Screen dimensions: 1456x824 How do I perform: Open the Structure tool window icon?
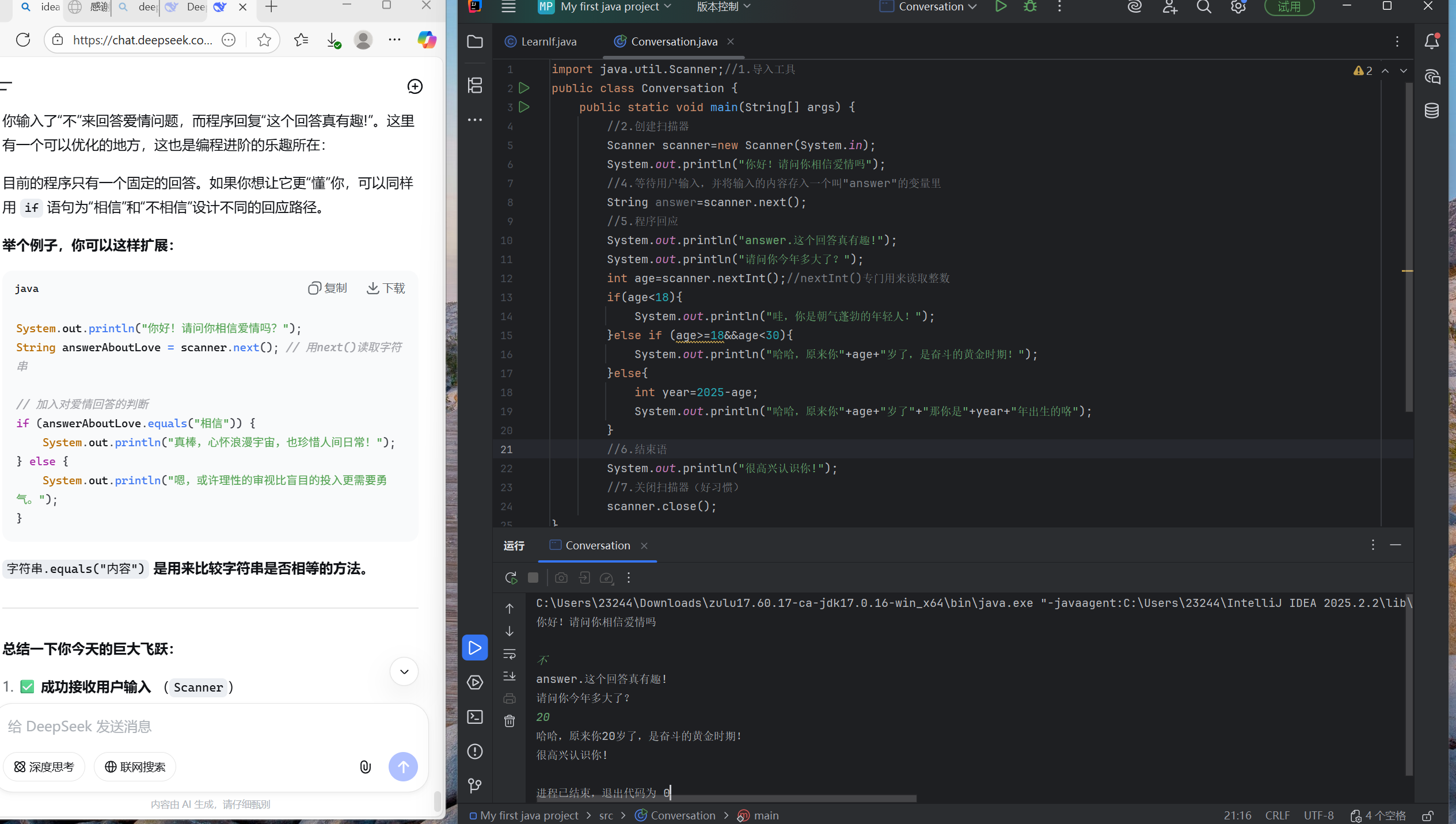click(x=475, y=85)
